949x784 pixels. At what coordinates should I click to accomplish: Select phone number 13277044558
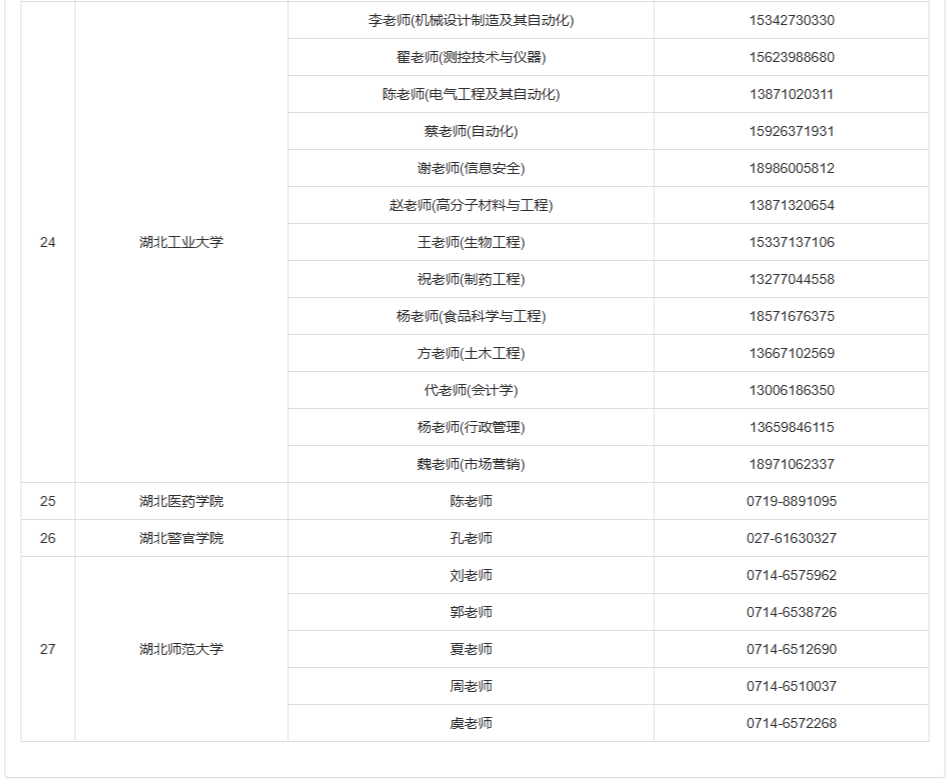(x=792, y=279)
